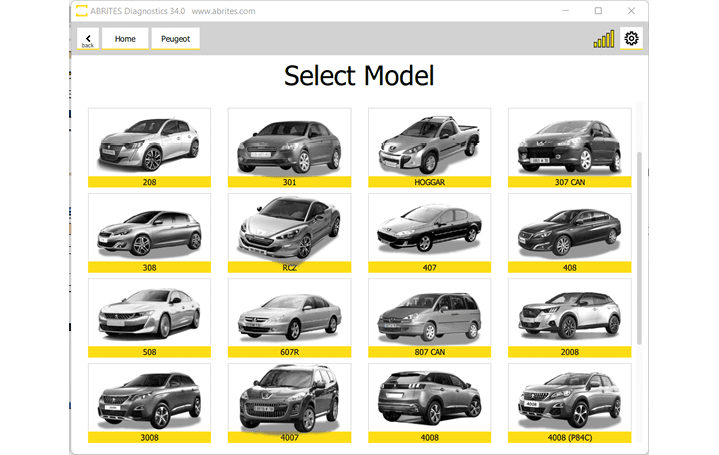Image resolution: width=719 pixels, height=455 pixels.
Task: Click the ABRITES app icon in title bar
Action: pos(79,11)
